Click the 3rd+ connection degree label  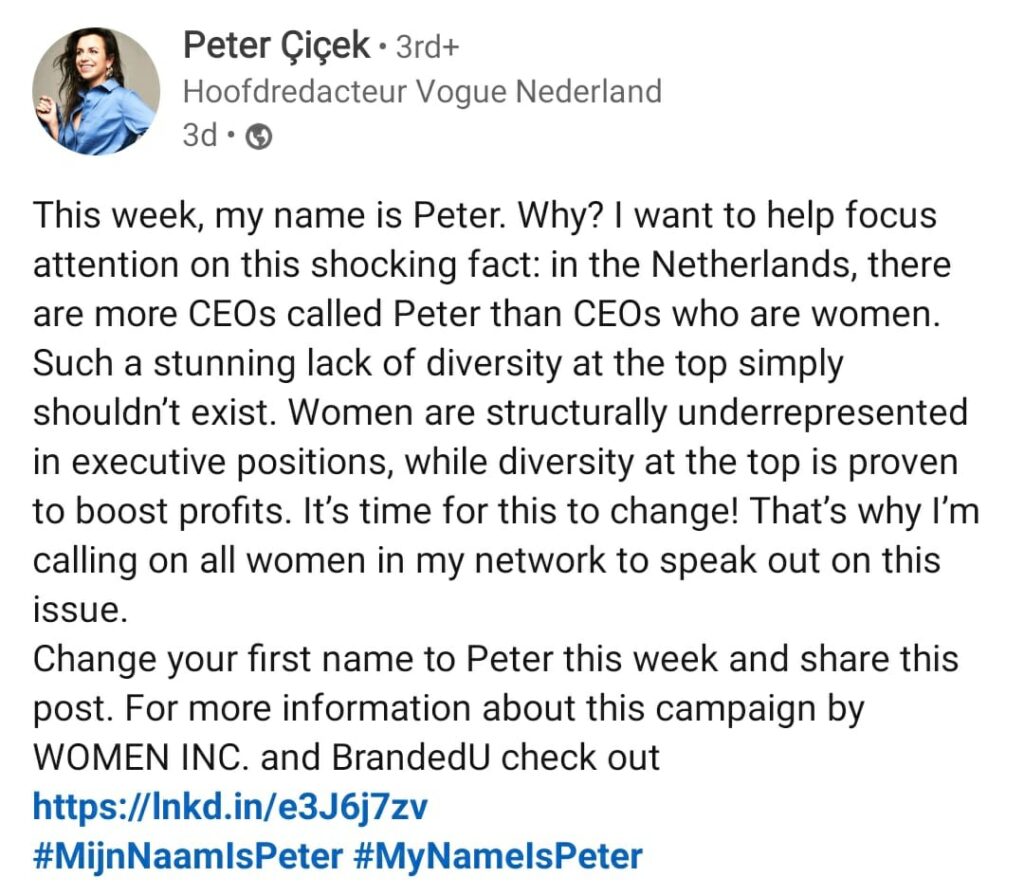point(428,46)
